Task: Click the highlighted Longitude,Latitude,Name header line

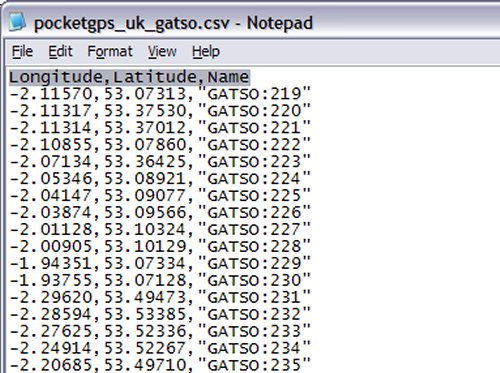Action: [x=129, y=77]
